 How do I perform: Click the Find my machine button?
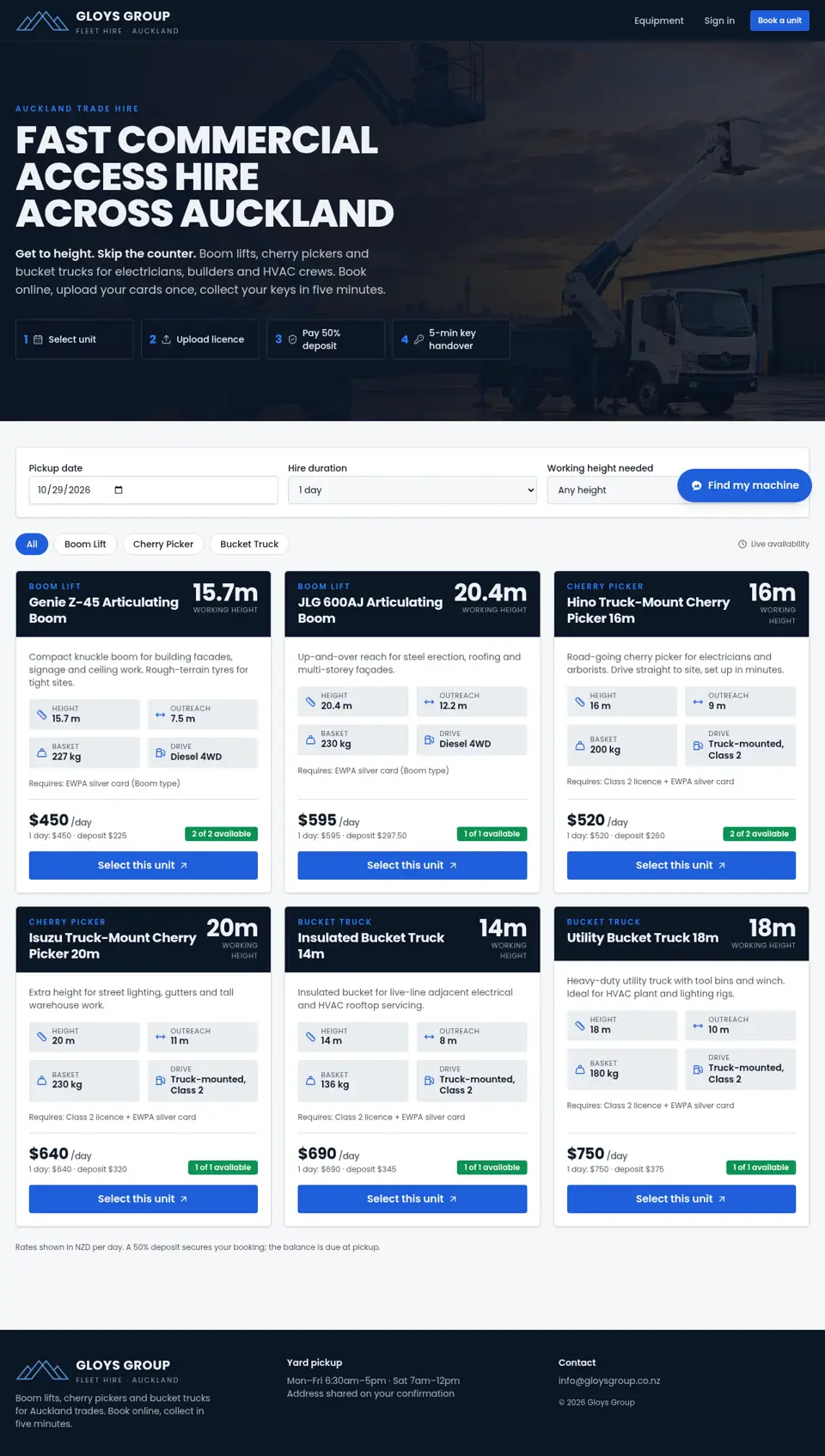(x=744, y=485)
